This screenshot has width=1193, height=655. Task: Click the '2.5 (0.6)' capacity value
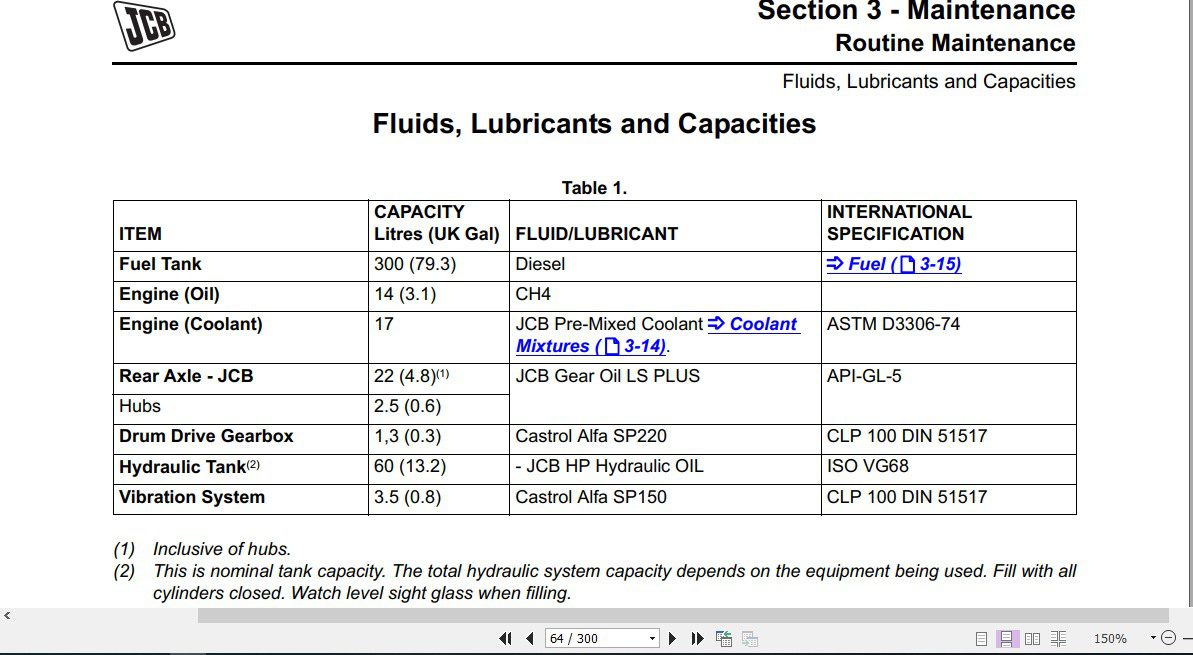tap(407, 406)
